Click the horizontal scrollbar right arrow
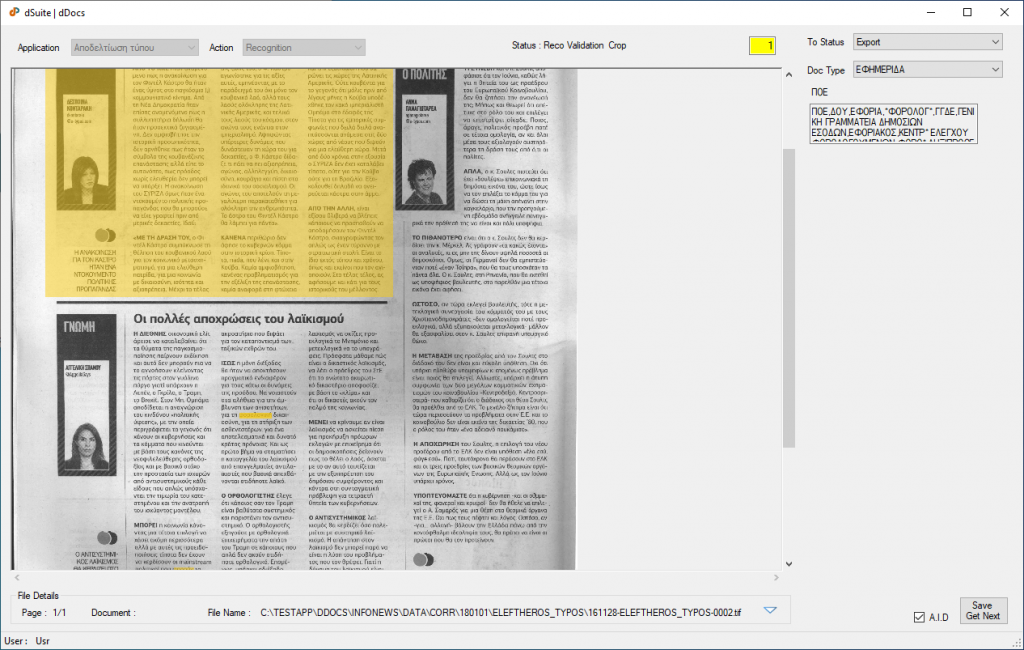 775,578
